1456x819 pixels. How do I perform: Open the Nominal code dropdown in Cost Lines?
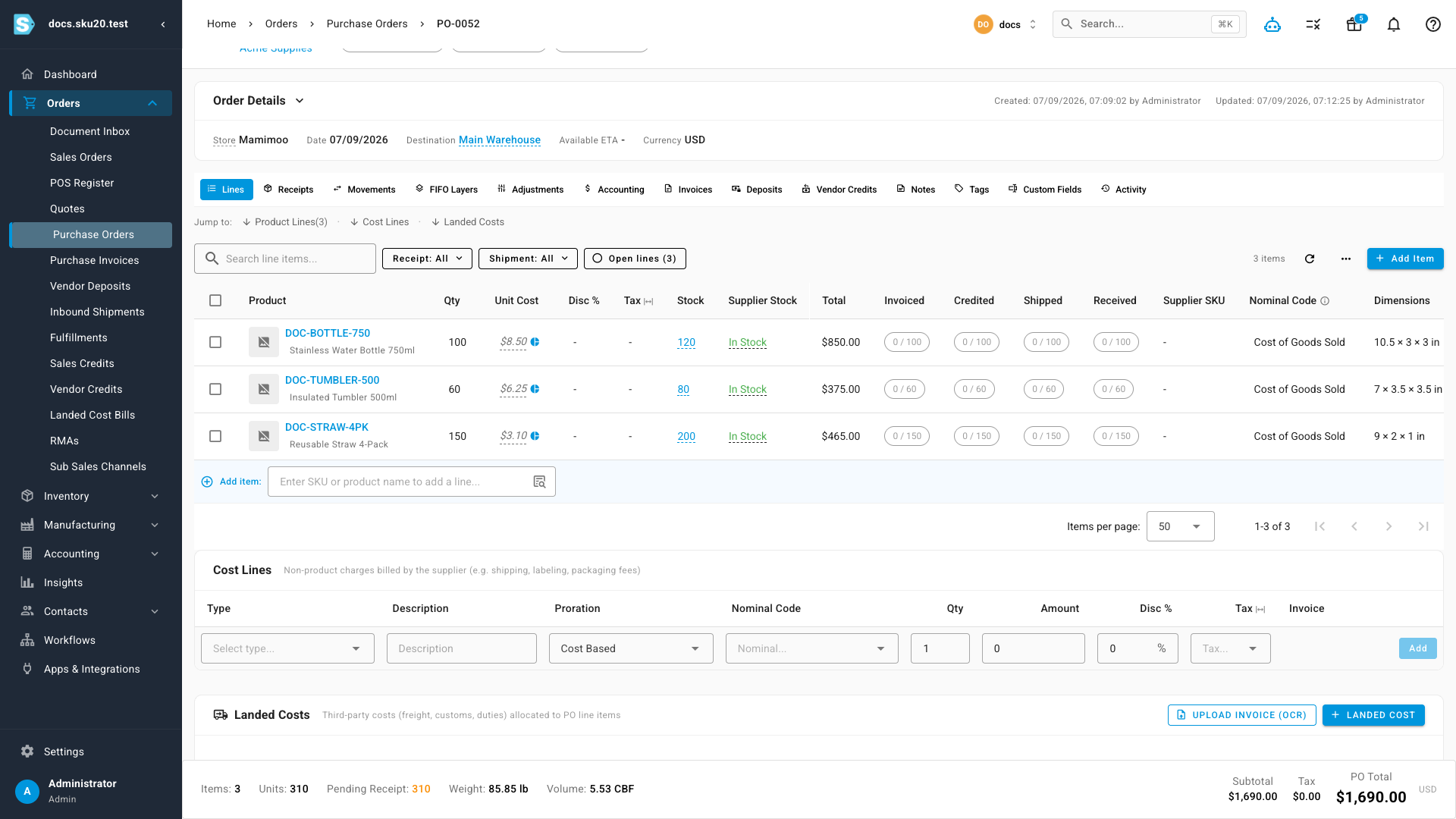pos(811,648)
